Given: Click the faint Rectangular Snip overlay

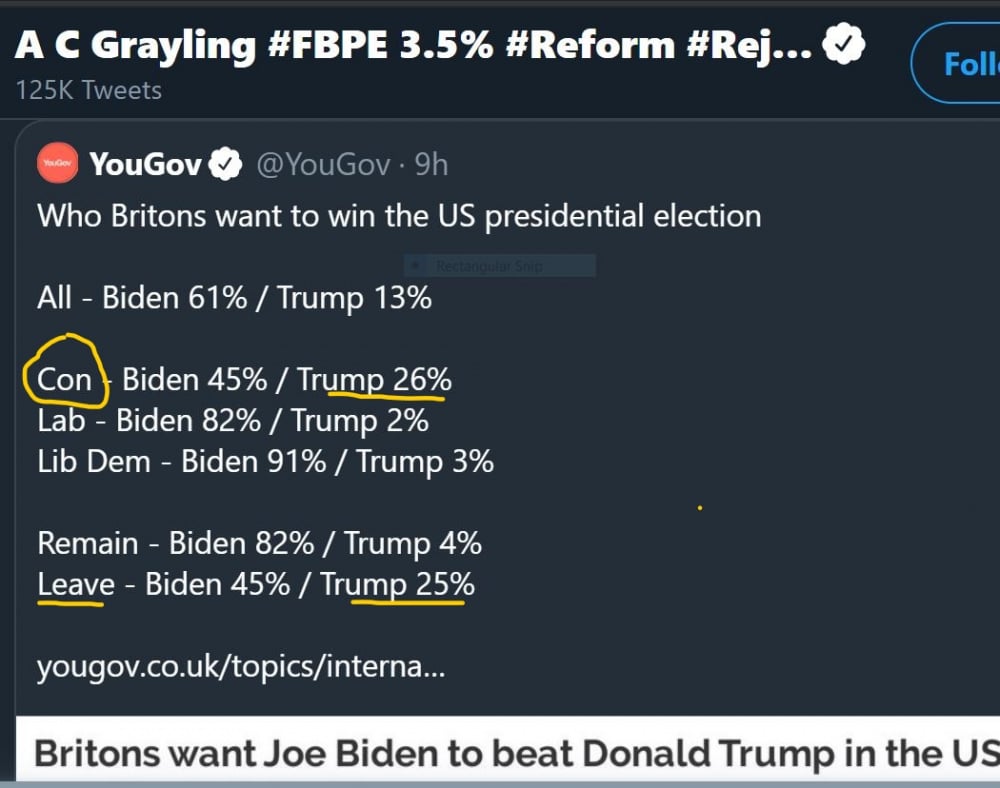Looking at the screenshot, I should [499, 266].
